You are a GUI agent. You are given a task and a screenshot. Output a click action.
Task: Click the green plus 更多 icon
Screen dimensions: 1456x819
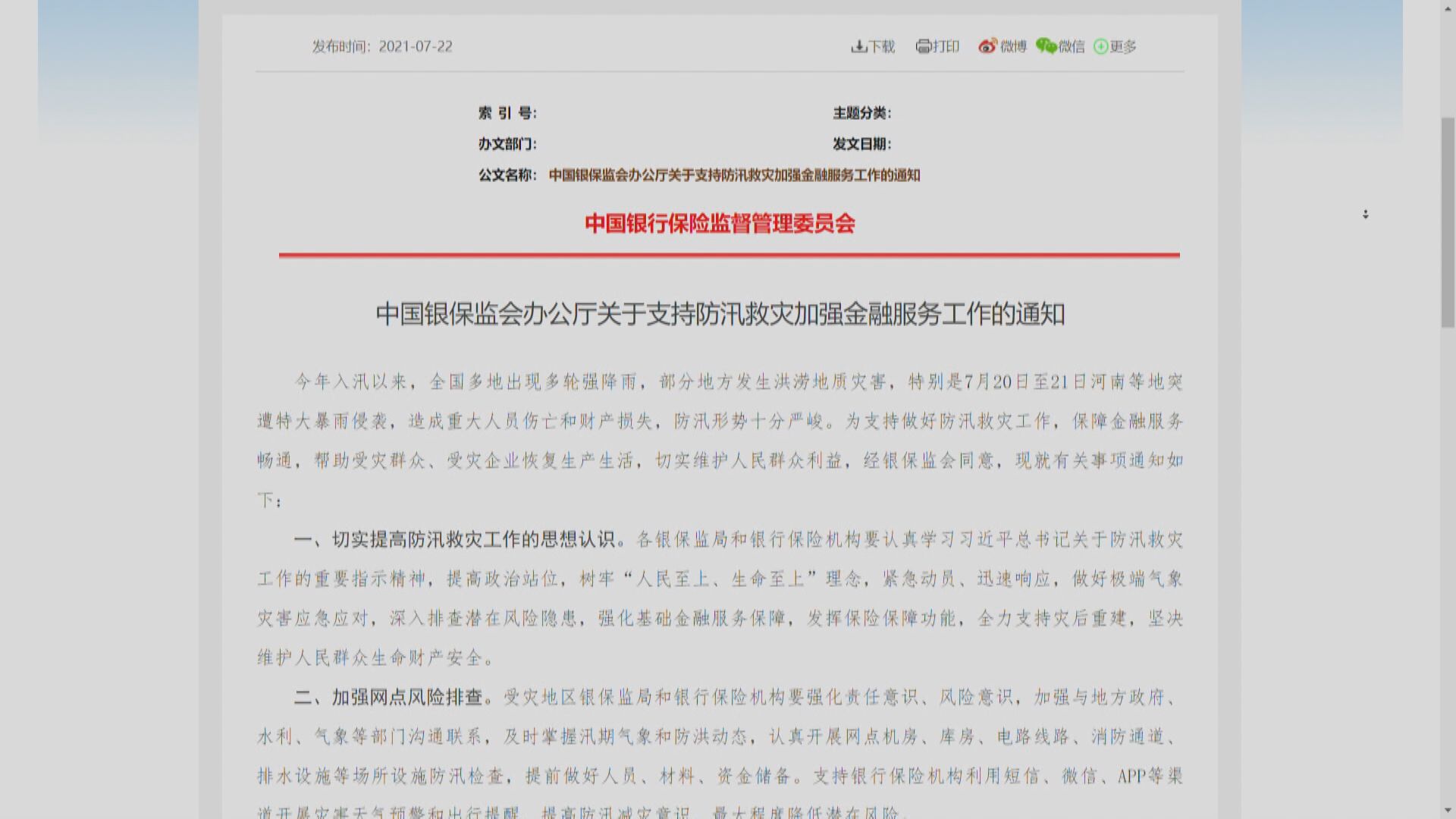tap(1100, 47)
